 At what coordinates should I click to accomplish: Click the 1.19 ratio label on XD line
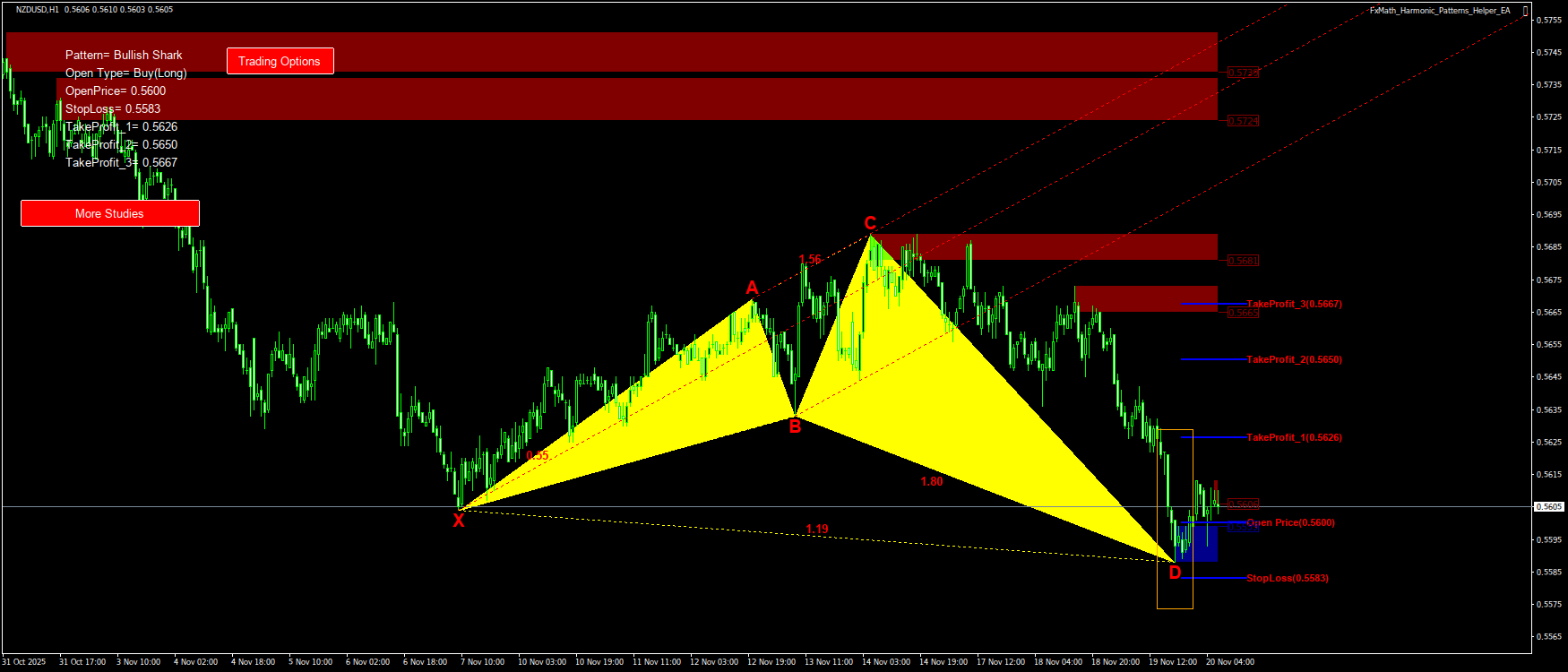tap(816, 530)
